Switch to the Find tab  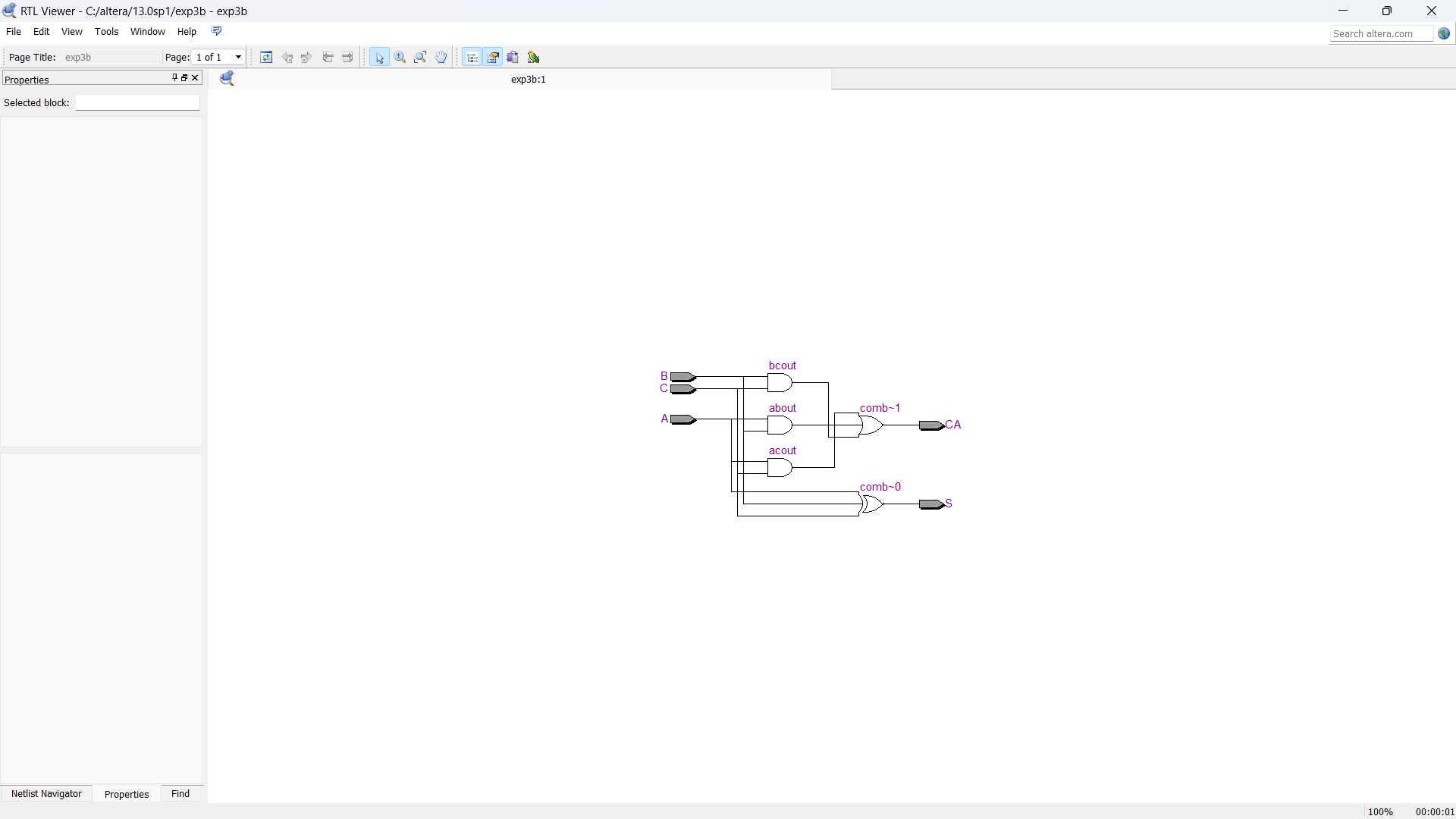click(x=180, y=794)
